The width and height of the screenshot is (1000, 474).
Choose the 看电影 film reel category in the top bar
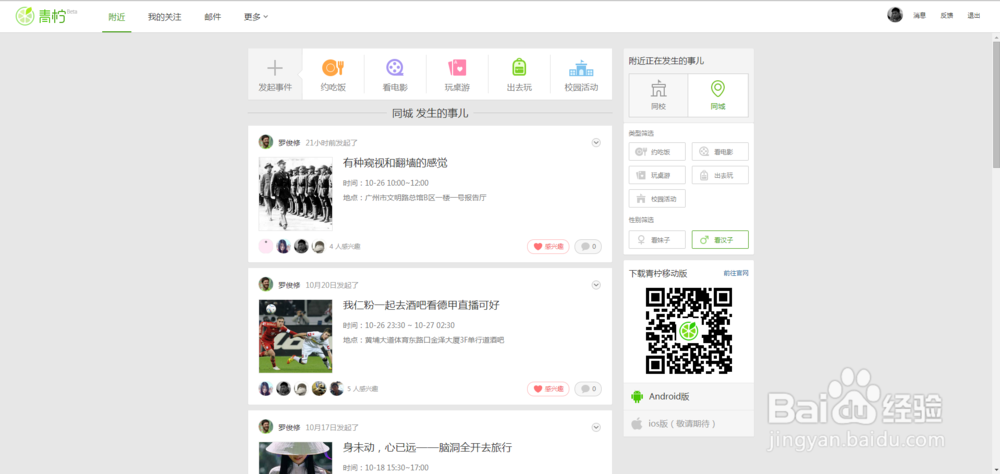click(x=395, y=75)
